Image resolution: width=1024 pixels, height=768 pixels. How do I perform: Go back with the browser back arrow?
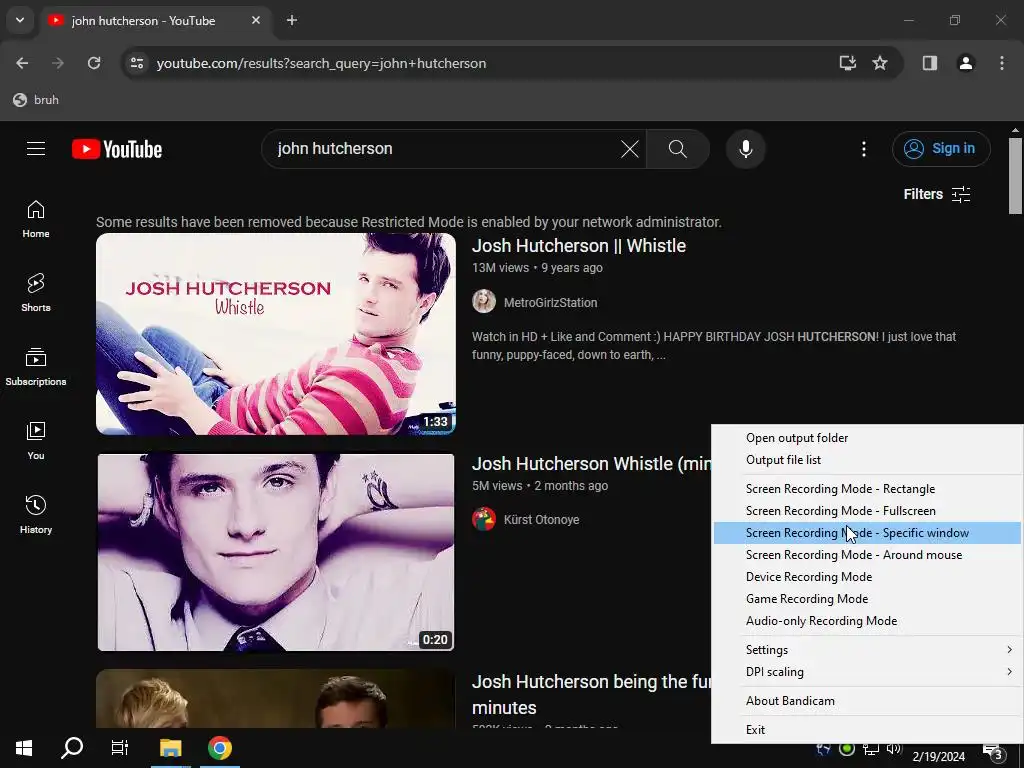click(x=22, y=63)
